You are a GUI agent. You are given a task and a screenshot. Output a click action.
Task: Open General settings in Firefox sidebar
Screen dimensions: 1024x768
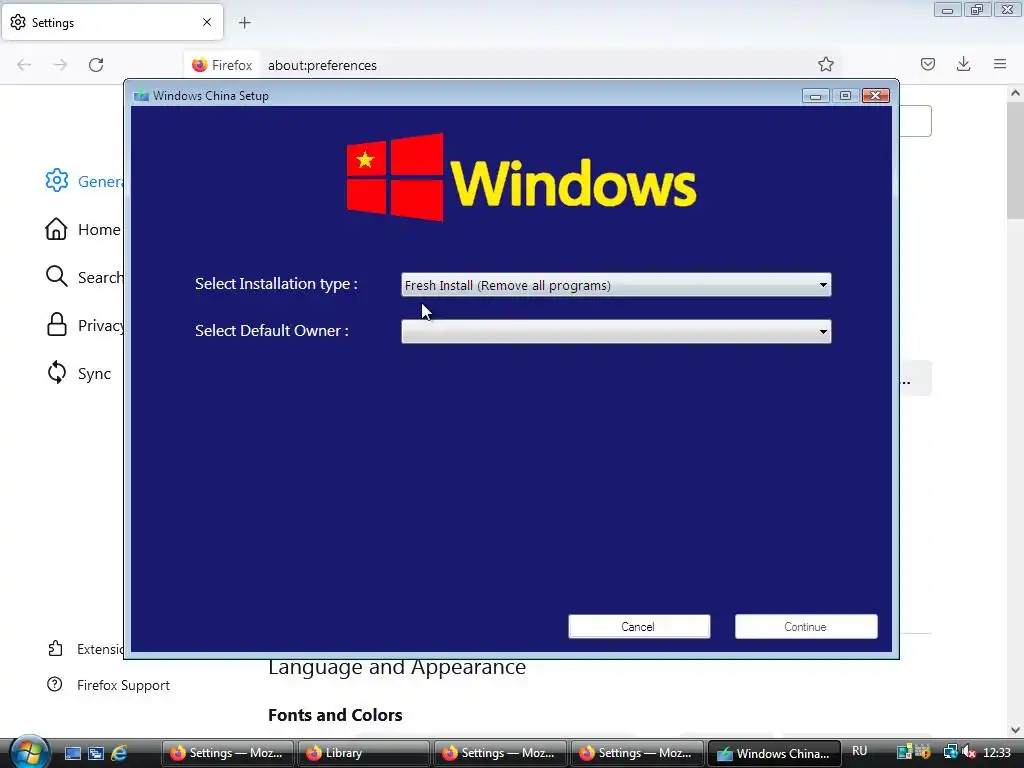83,181
